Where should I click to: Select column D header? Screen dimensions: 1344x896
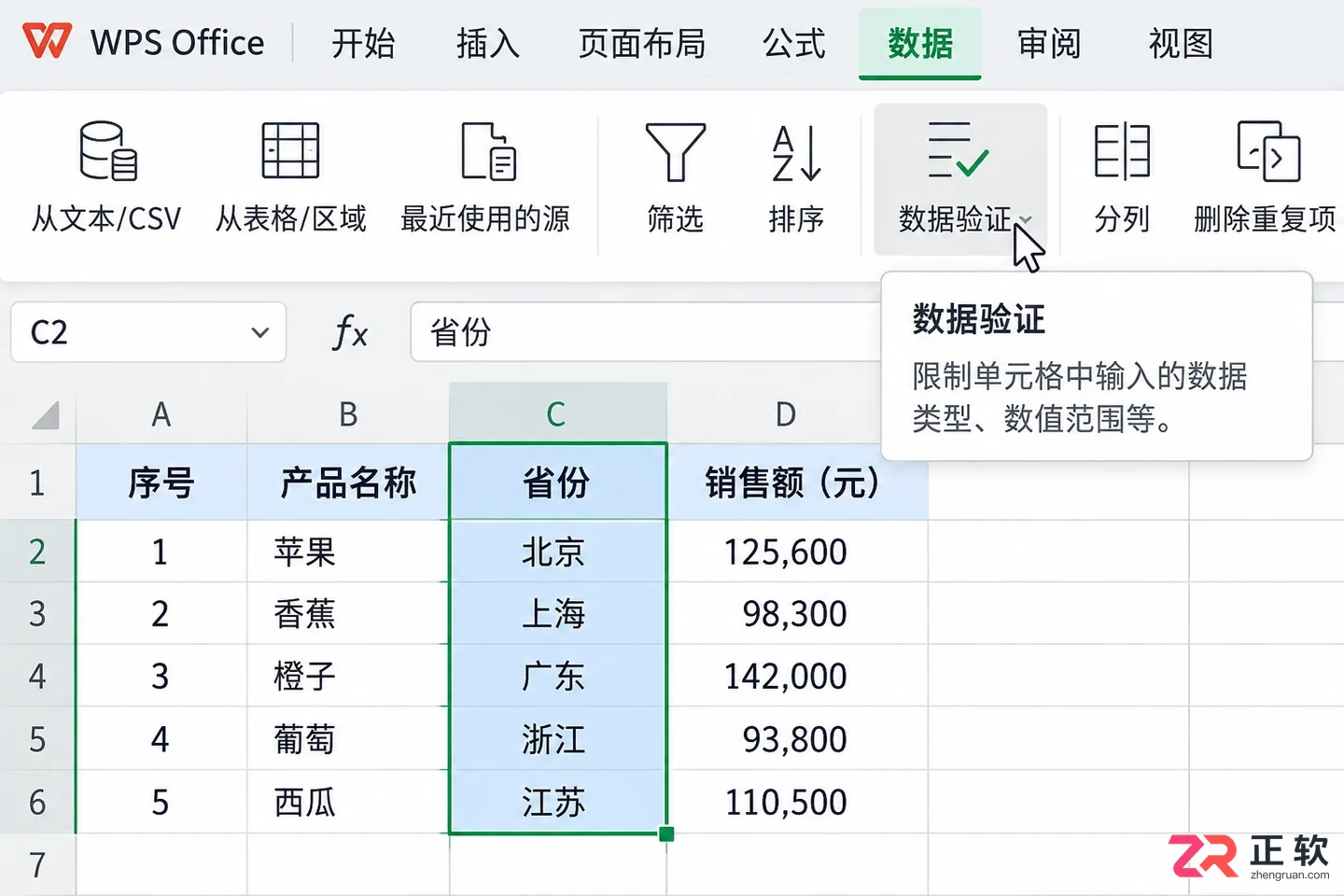(786, 413)
